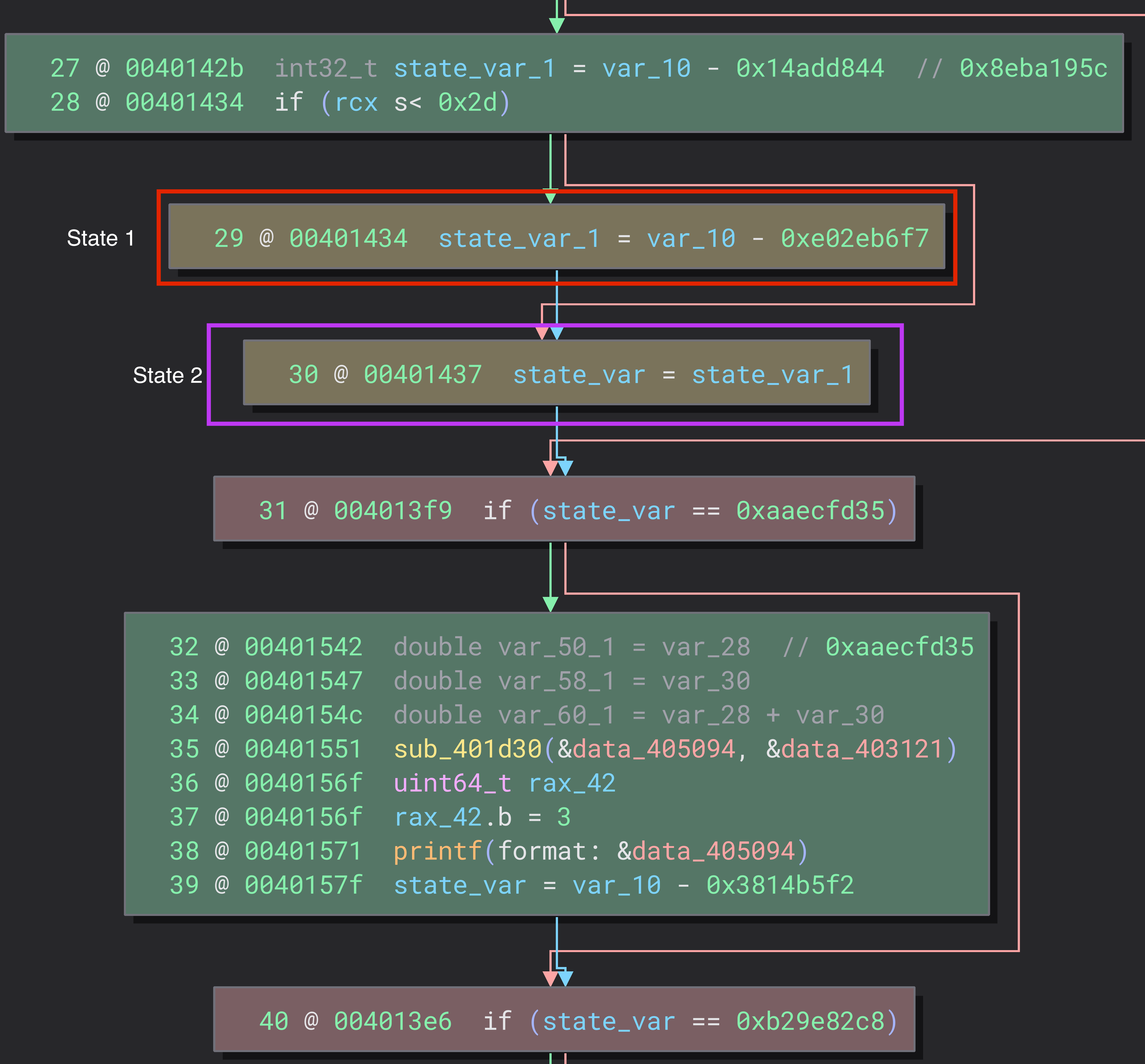Screen dimensions: 1145x1064
Task: Click address 00401437 on line 30
Action: click(423, 375)
